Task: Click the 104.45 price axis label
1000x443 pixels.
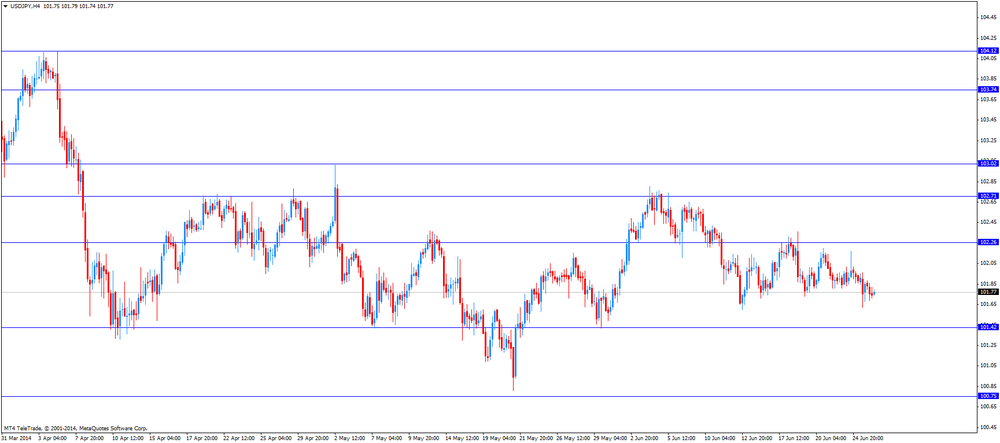Action: [988, 18]
